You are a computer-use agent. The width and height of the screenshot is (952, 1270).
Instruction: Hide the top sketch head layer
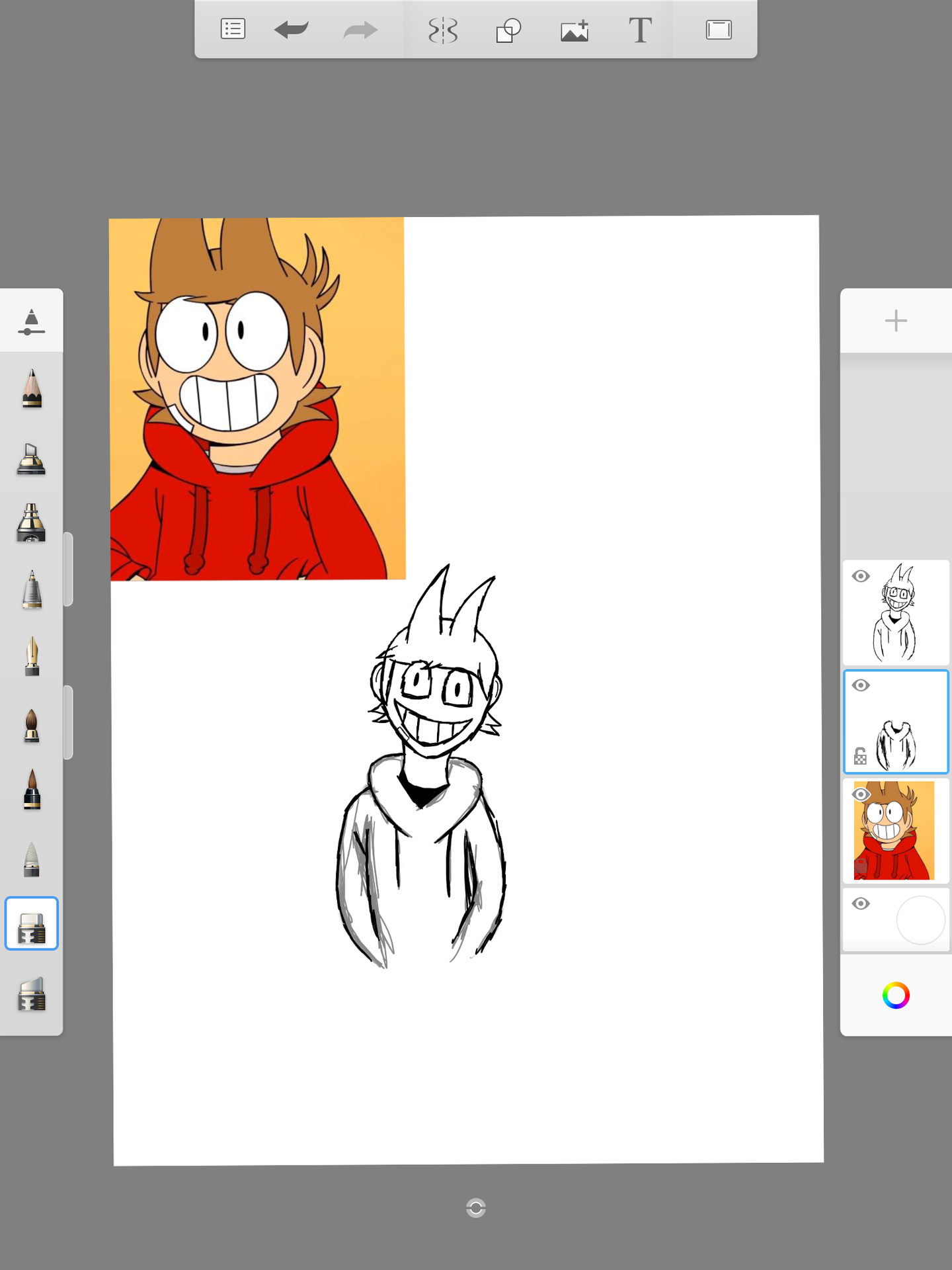(x=860, y=576)
